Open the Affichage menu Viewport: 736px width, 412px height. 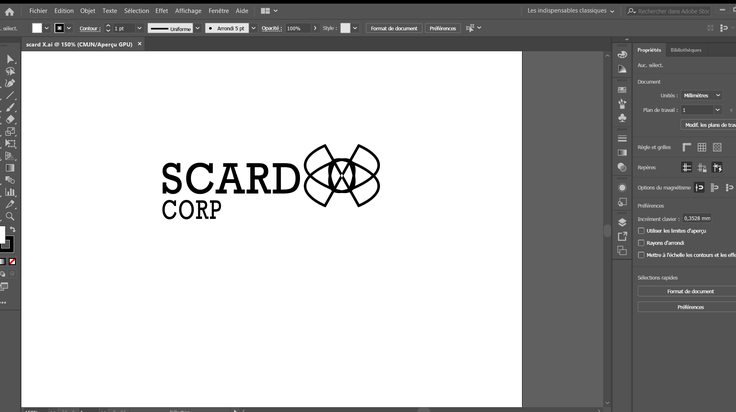(x=188, y=11)
